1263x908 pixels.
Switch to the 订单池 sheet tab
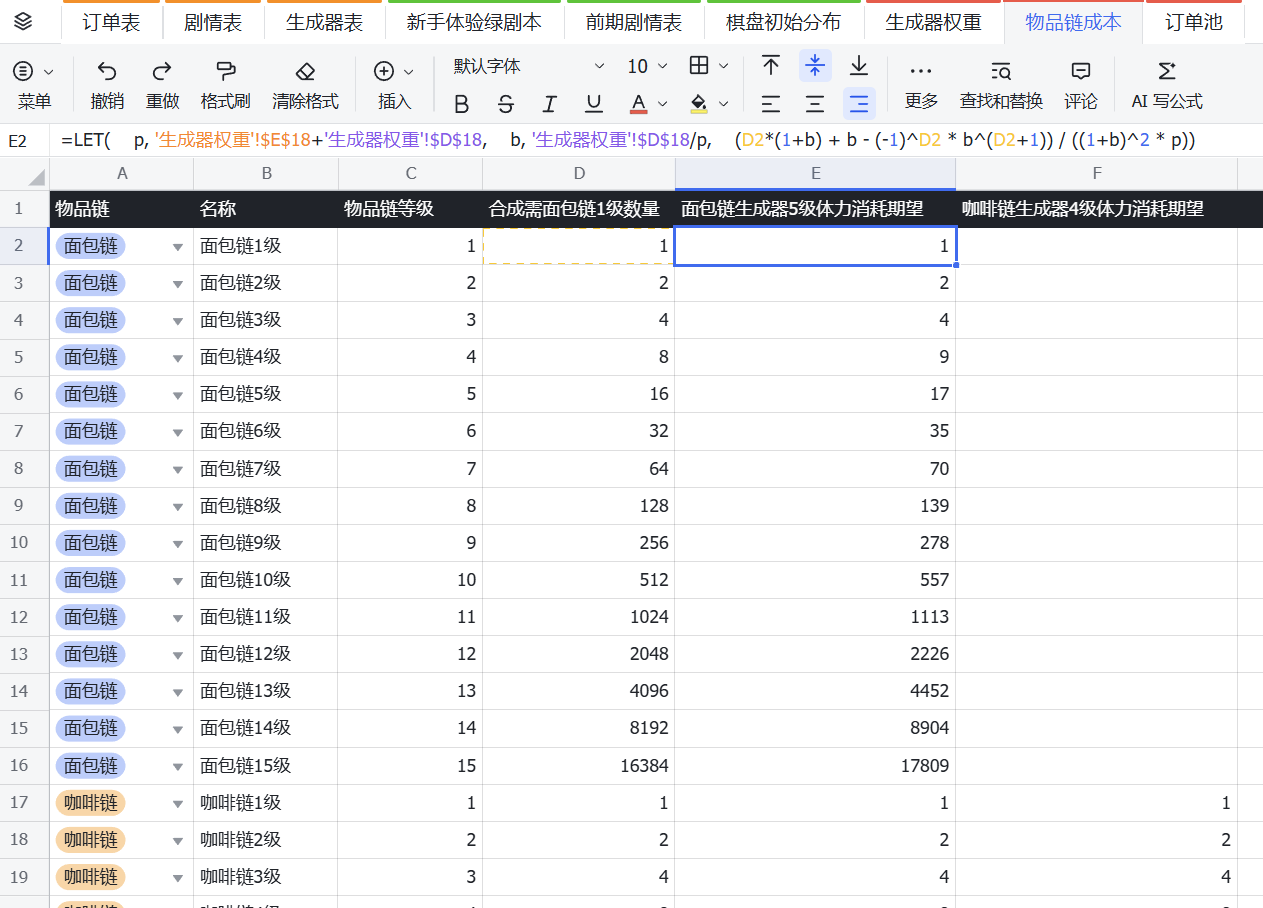tap(1194, 22)
